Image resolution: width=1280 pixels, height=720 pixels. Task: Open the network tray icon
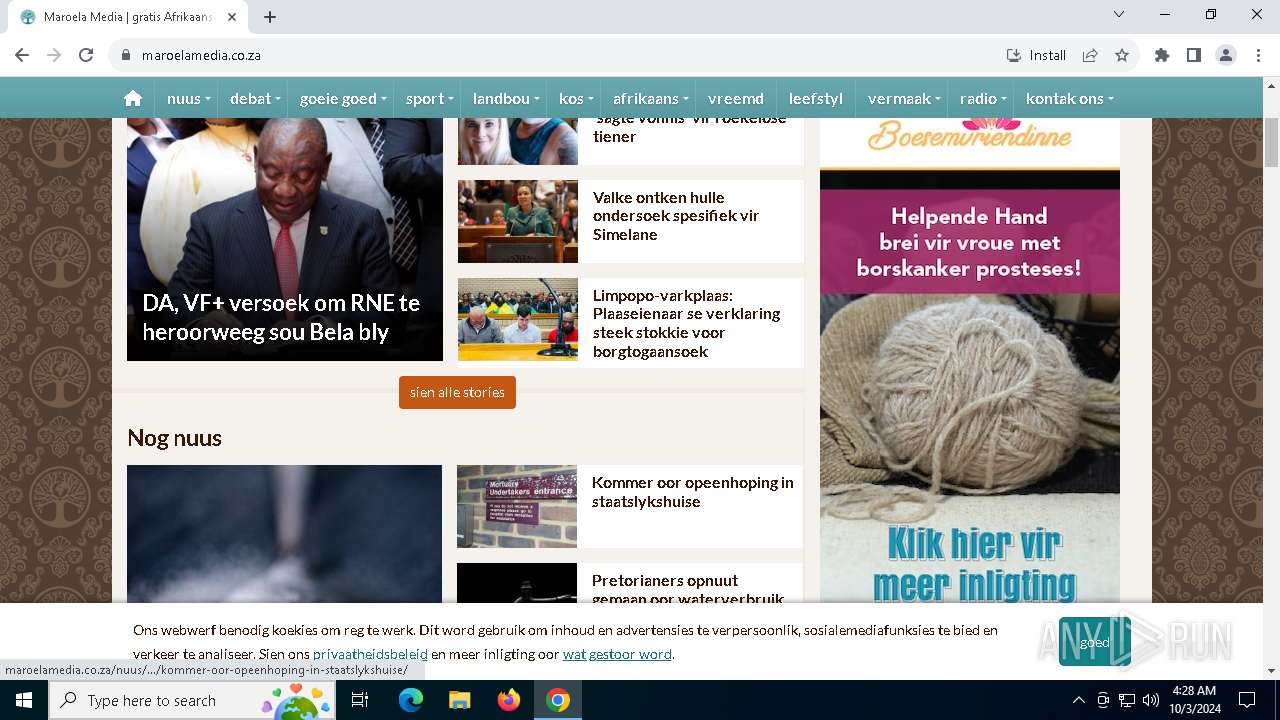(x=1127, y=700)
